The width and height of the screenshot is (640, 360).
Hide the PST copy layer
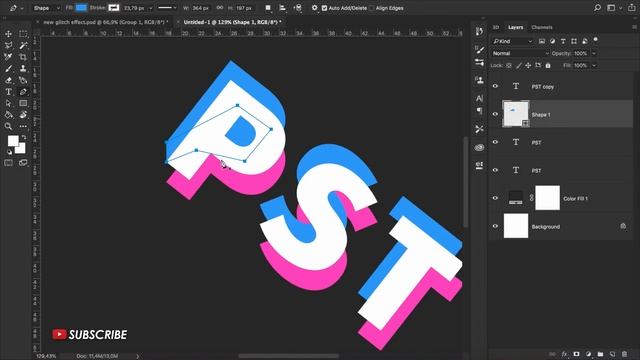[x=495, y=86]
